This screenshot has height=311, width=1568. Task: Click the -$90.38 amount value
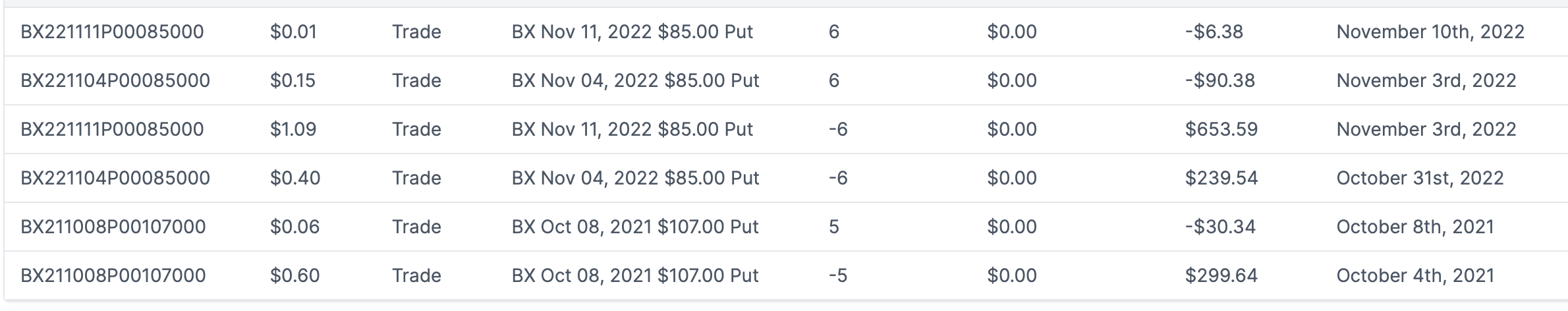tap(1219, 80)
